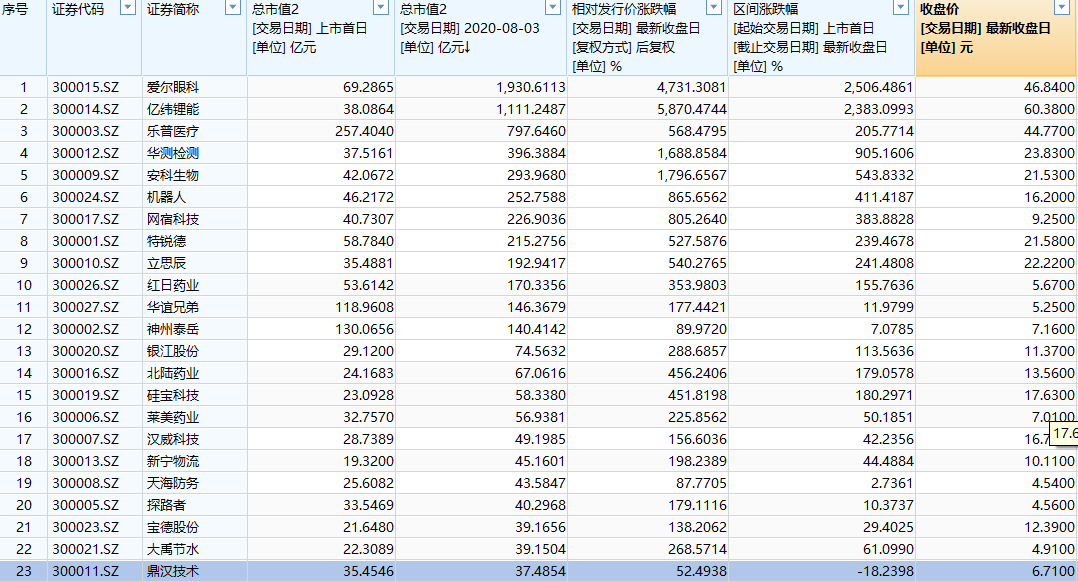Click the 序号 column header

click(x=23, y=37)
